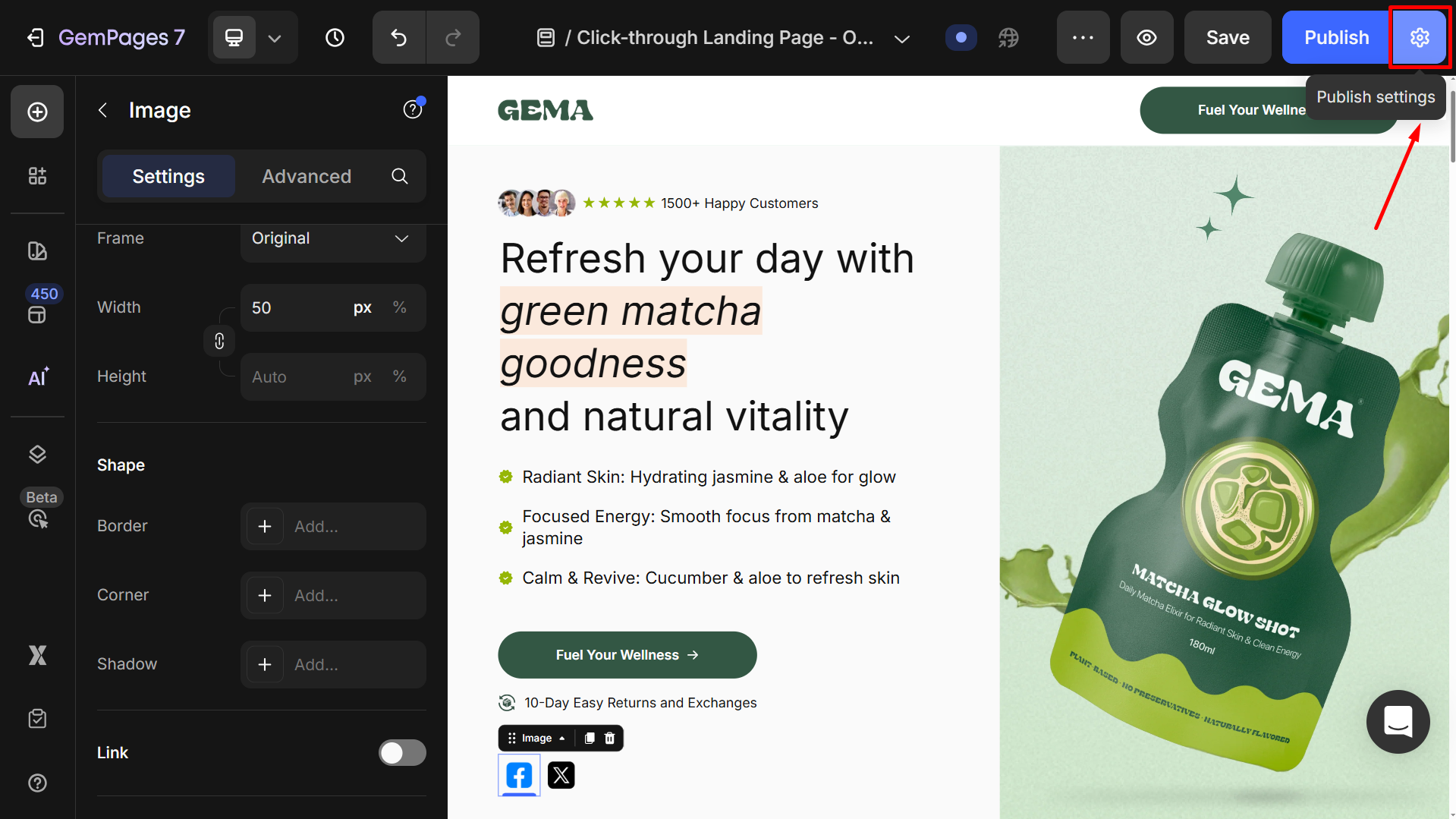Screen dimensions: 1456x819
Task: Click the Width value input field
Action: tap(296, 307)
